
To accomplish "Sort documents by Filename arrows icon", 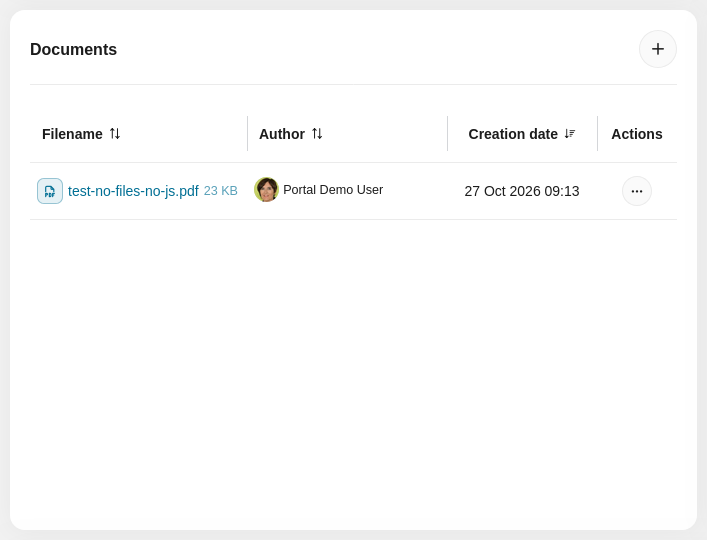I will click(x=115, y=133).
